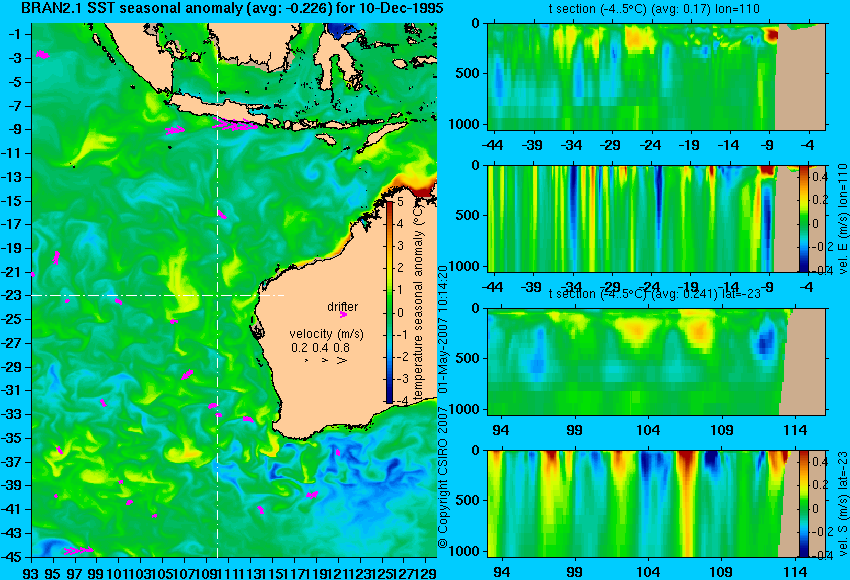This screenshot has width=850, height=580.
Task: Click the velocity arrow symbols under the scale
Action: pyautogui.click(x=326, y=360)
